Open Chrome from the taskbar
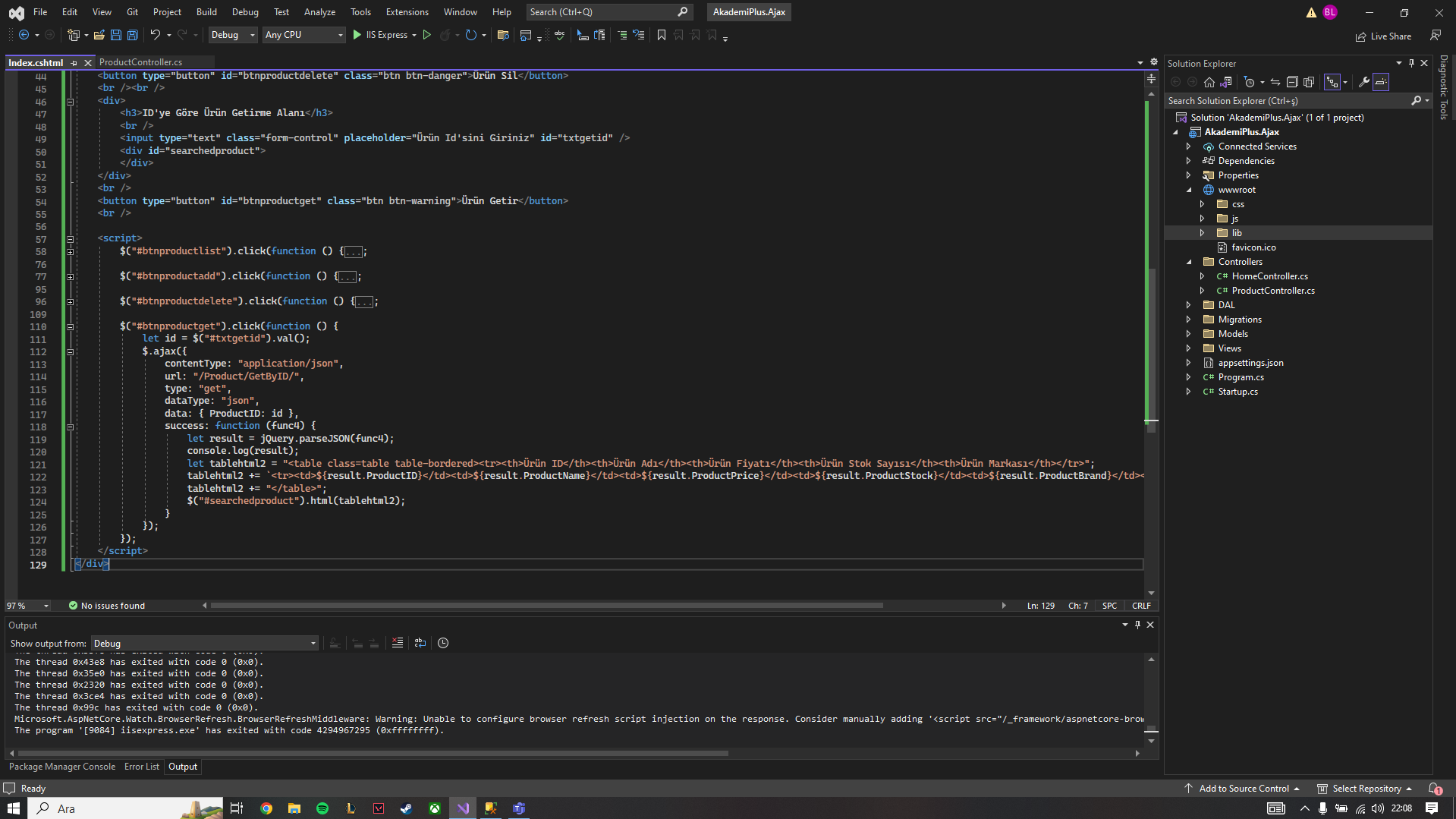This screenshot has width=1456, height=819. pos(266,808)
